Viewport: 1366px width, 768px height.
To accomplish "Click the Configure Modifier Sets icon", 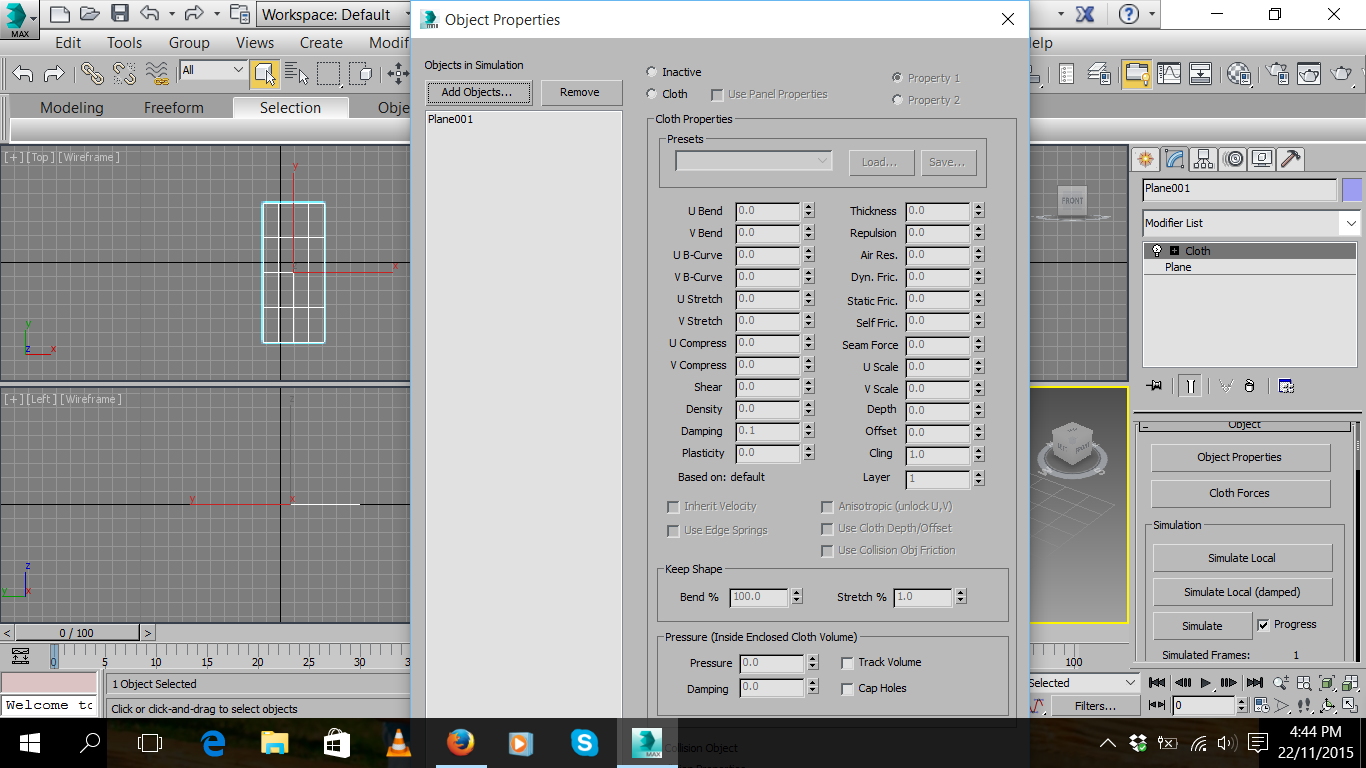I will [x=1286, y=386].
